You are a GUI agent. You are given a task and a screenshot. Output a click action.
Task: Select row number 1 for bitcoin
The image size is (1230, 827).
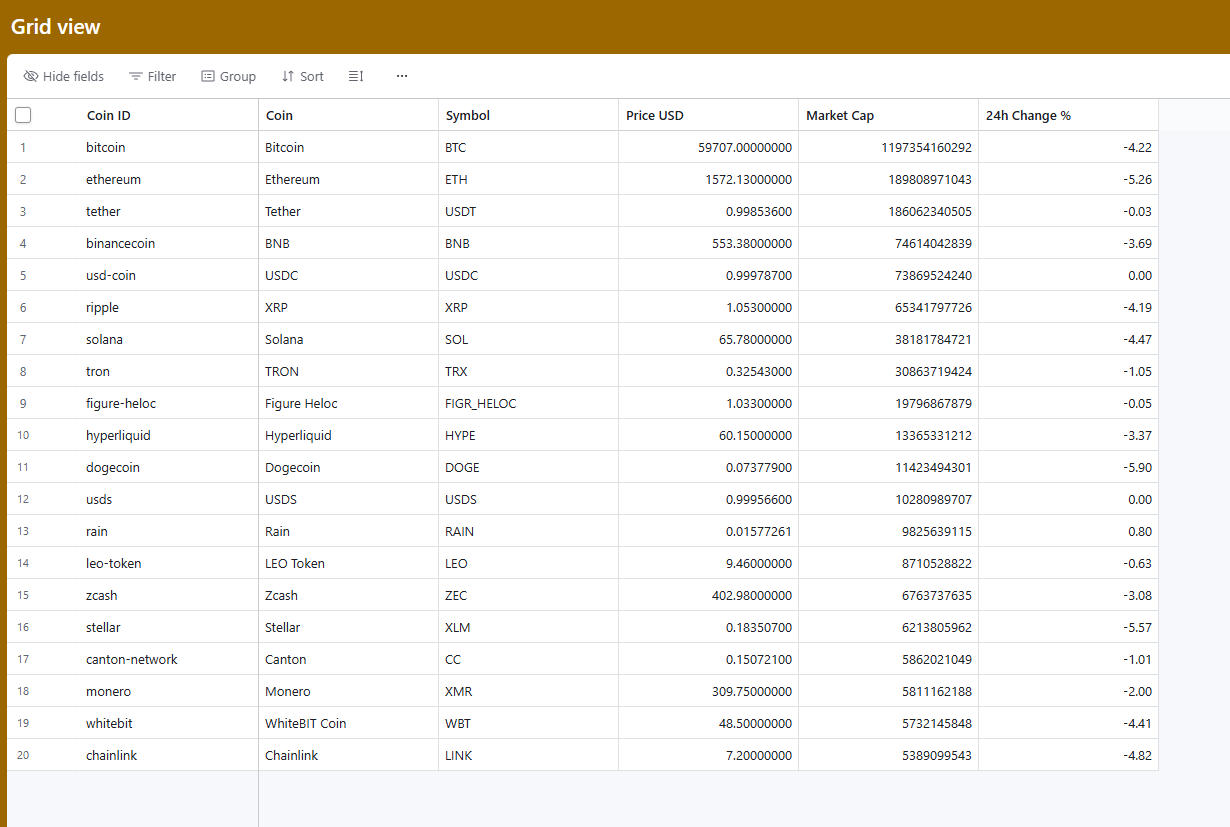click(23, 147)
